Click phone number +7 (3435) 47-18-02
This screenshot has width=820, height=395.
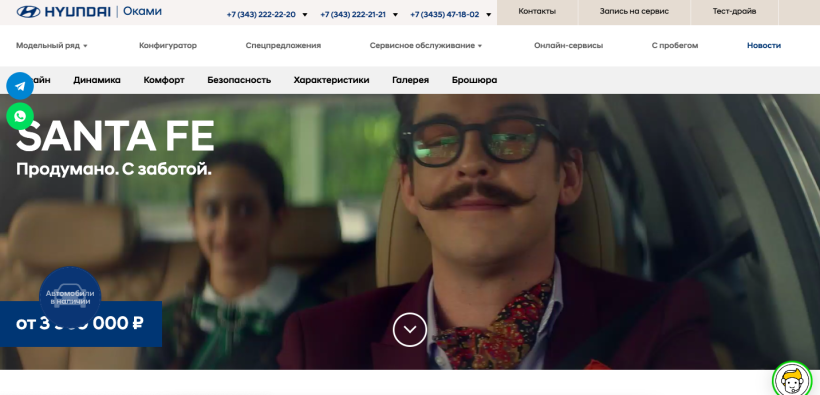(445, 15)
